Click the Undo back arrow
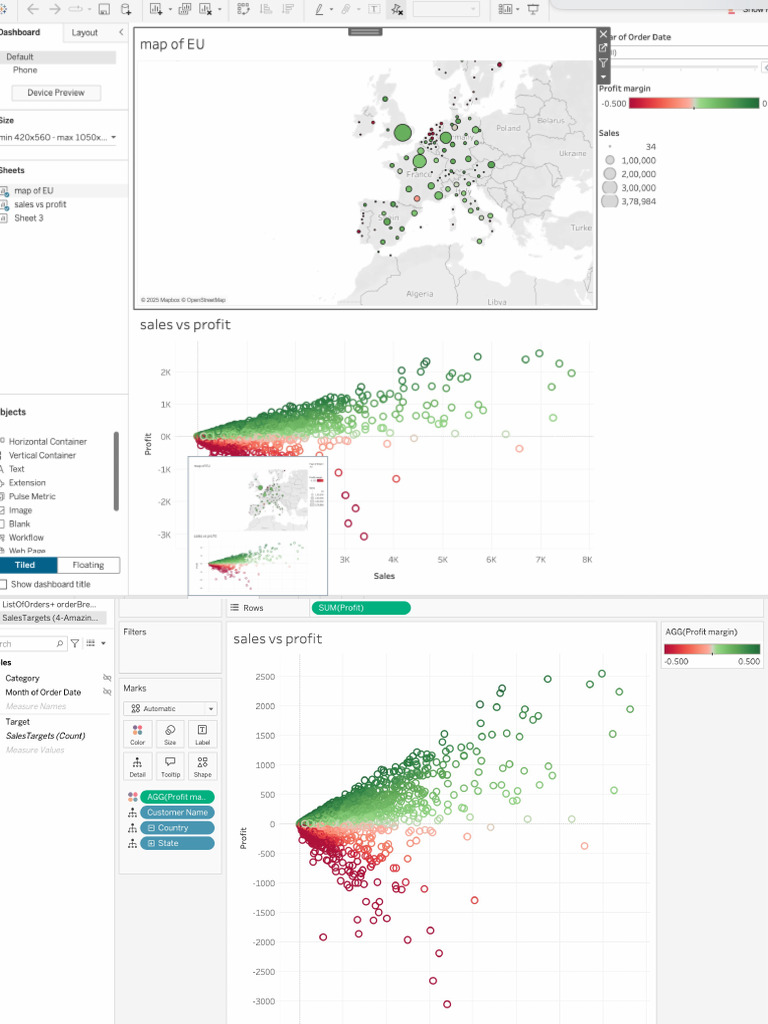Viewport: 768px width, 1024px height. (33, 9)
